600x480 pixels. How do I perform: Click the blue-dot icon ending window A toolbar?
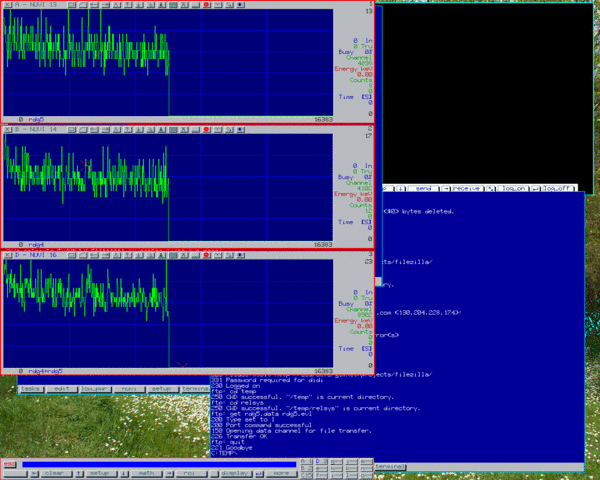(240, 5)
